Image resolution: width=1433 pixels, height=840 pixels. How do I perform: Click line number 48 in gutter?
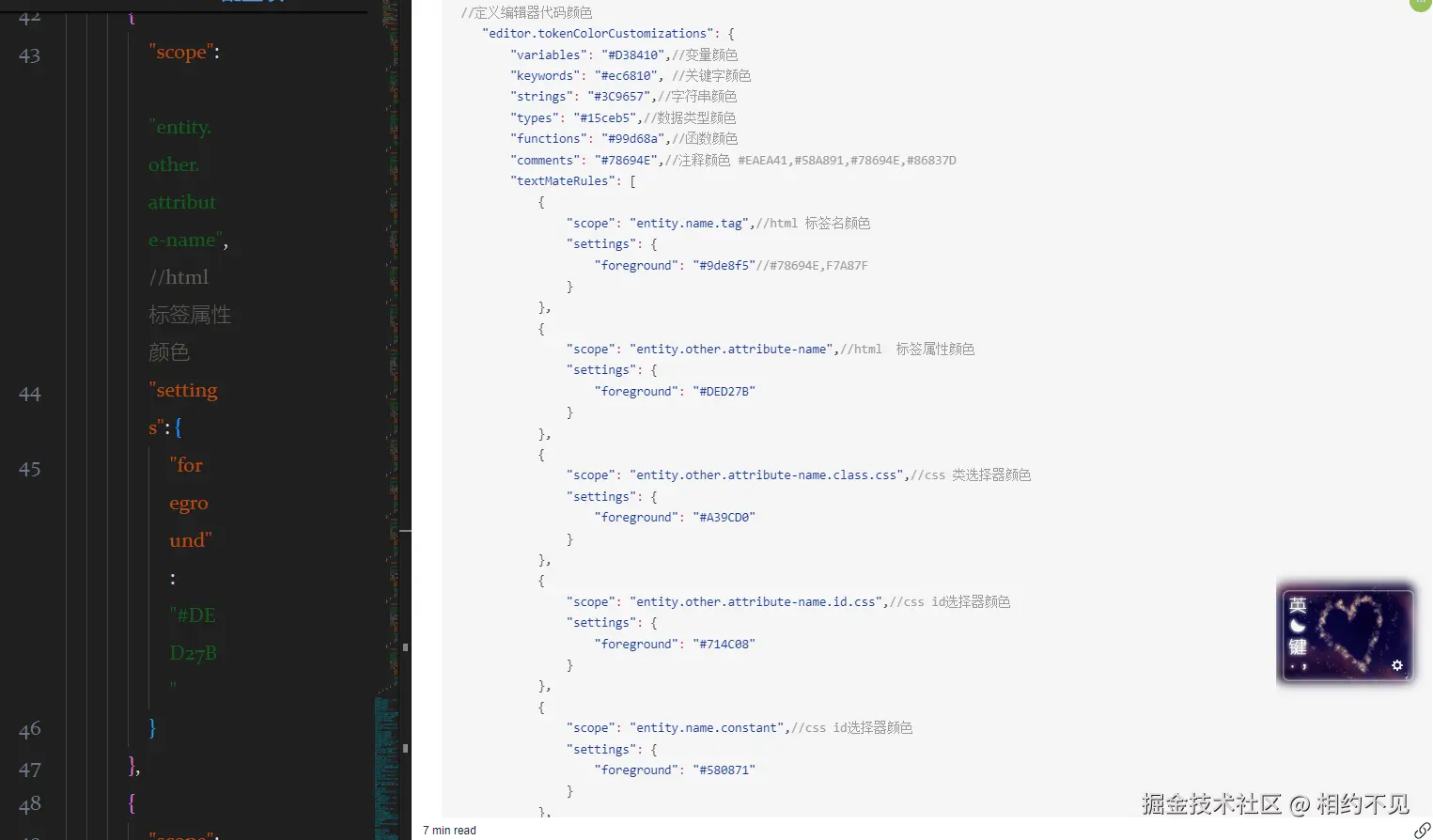(x=29, y=804)
